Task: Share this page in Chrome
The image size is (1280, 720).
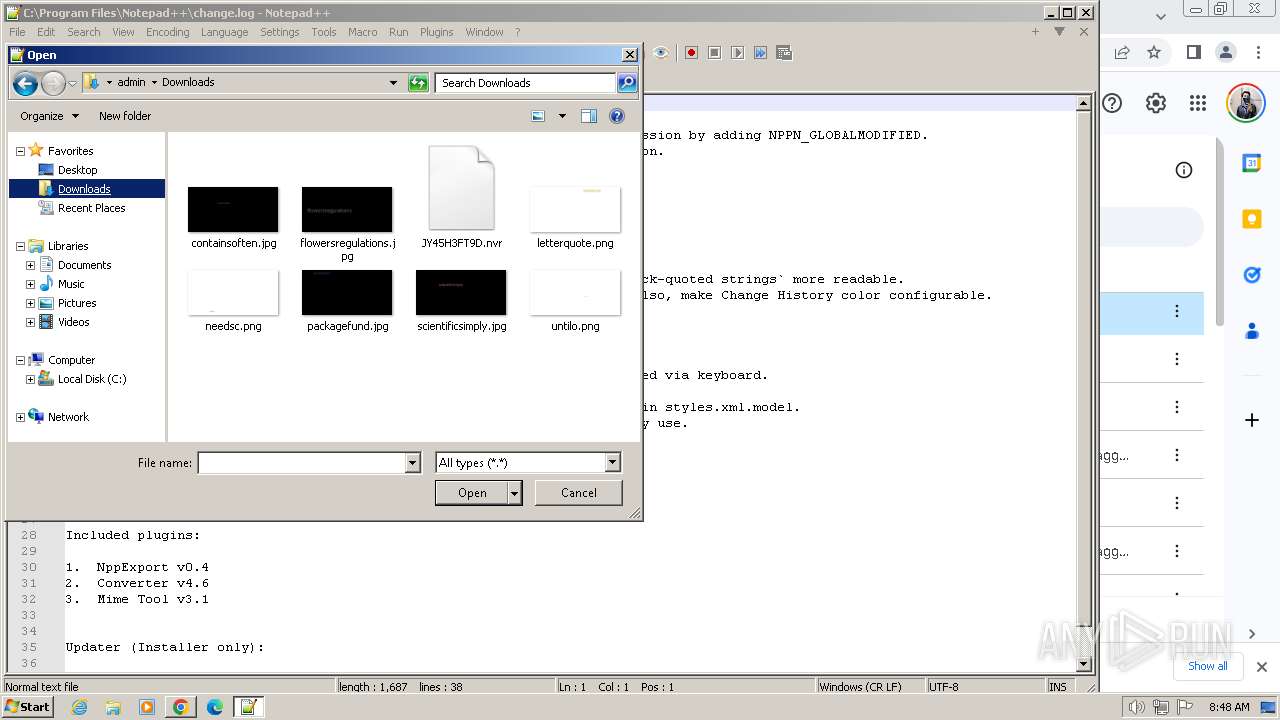Action: pos(1122,52)
